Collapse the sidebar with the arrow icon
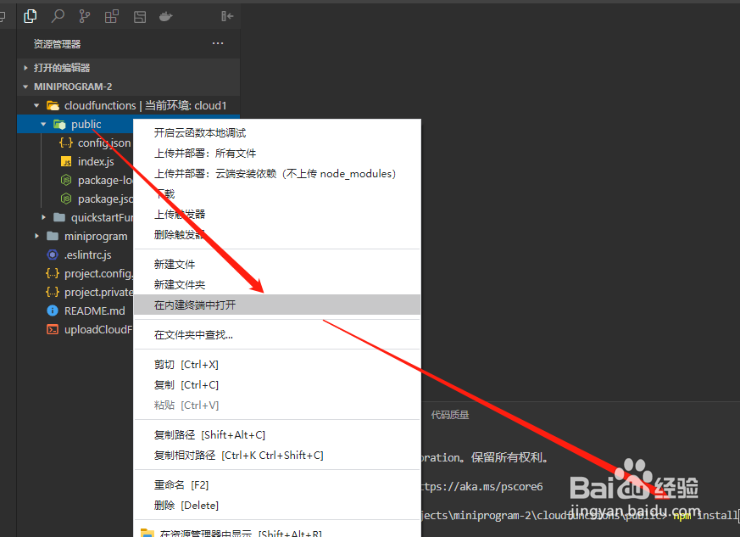 [x=227, y=17]
